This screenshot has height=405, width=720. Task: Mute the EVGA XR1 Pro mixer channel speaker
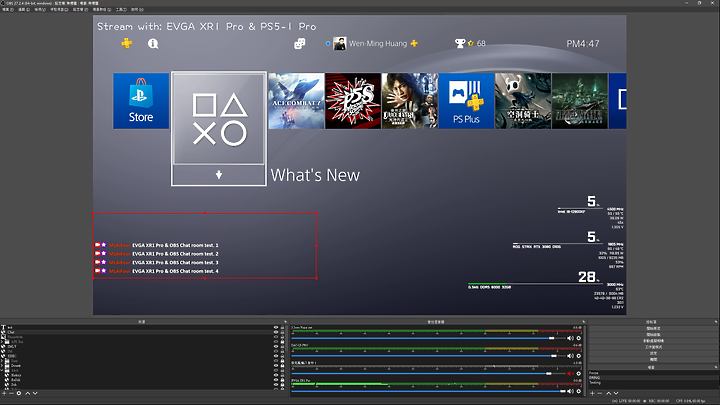570,391
